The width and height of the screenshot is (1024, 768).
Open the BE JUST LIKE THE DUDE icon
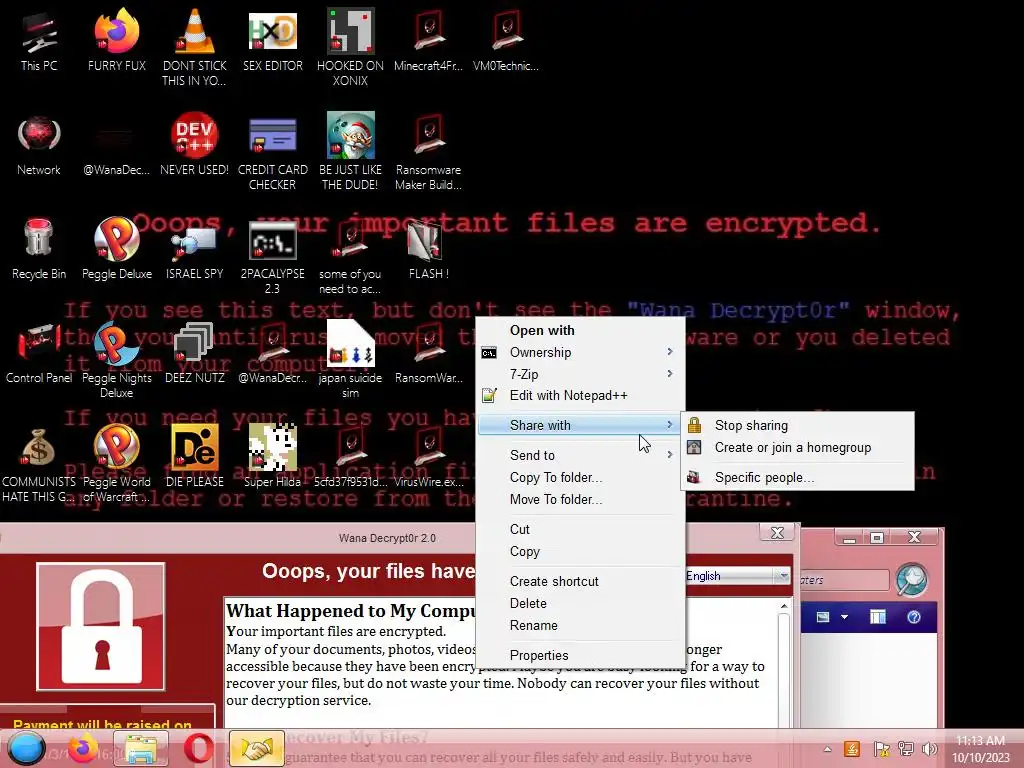point(350,152)
